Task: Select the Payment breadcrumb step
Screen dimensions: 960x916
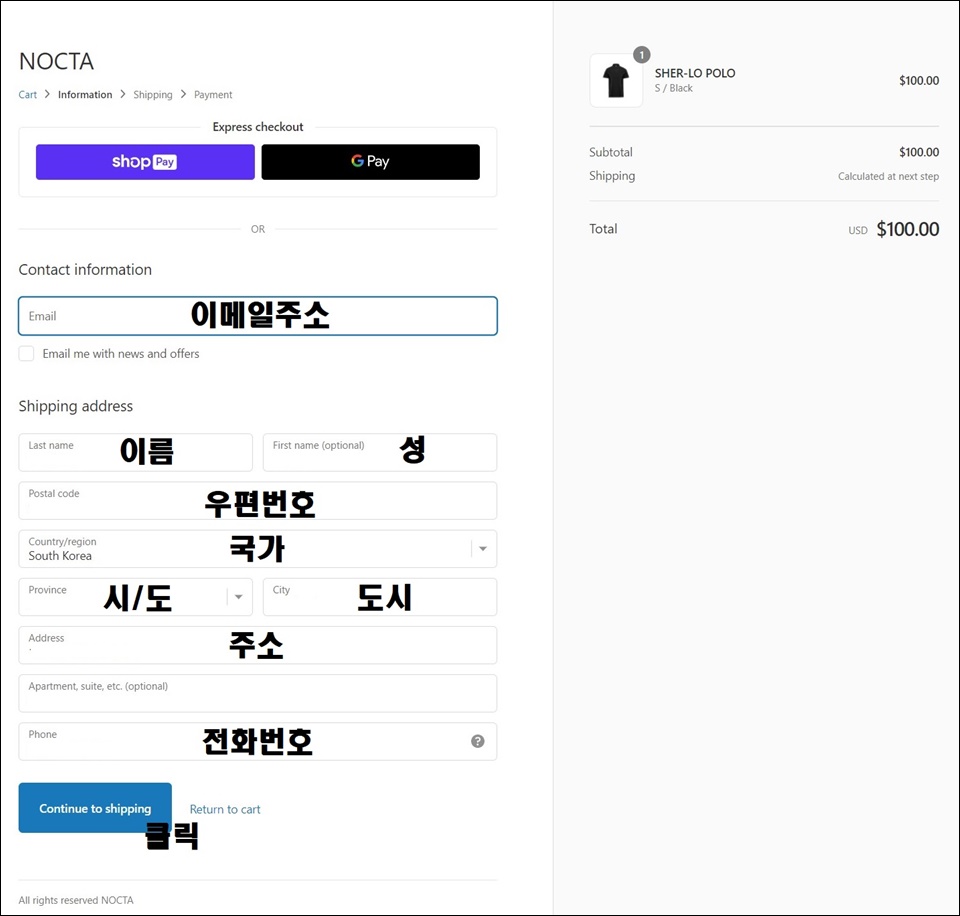Action: tap(213, 94)
